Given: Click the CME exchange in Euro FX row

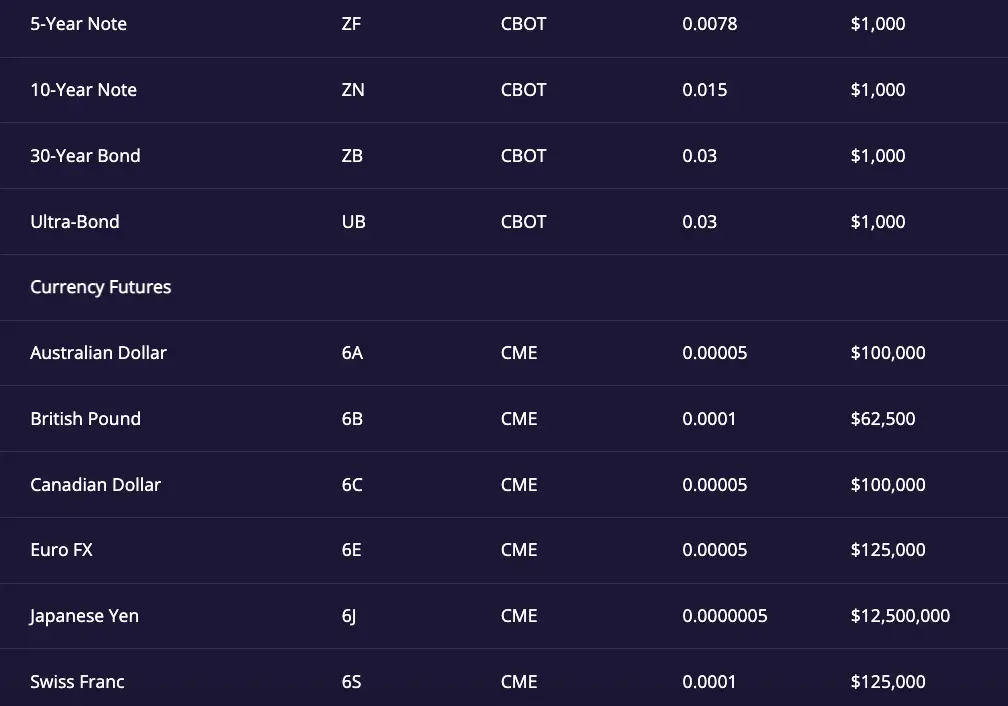Looking at the screenshot, I should pyautogui.click(x=519, y=550).
